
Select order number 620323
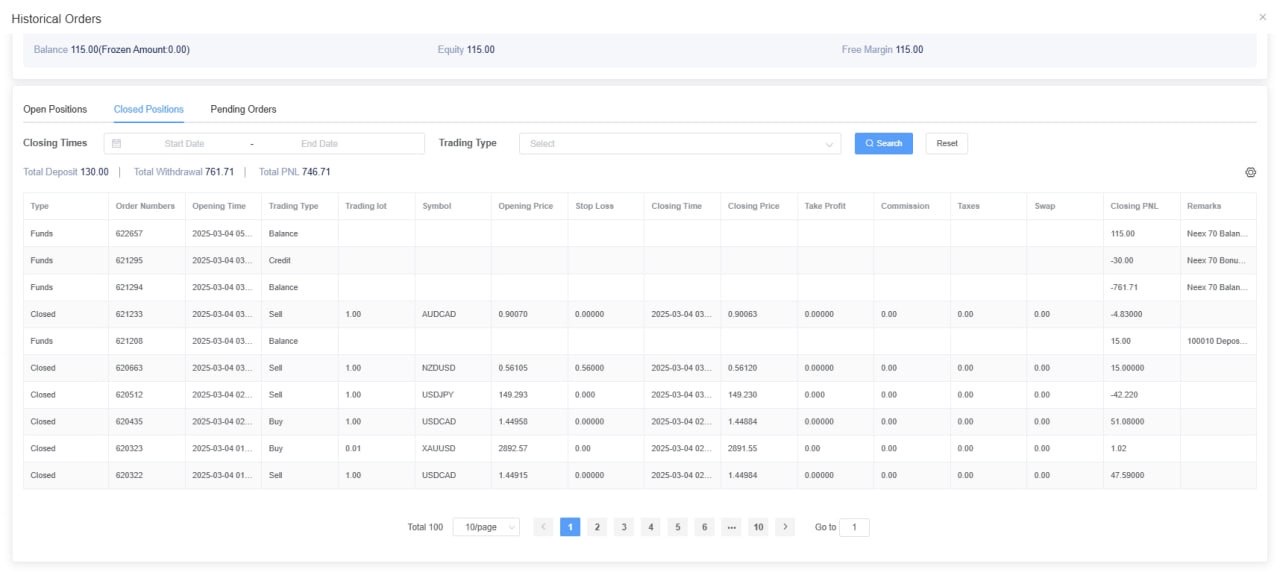130,449
